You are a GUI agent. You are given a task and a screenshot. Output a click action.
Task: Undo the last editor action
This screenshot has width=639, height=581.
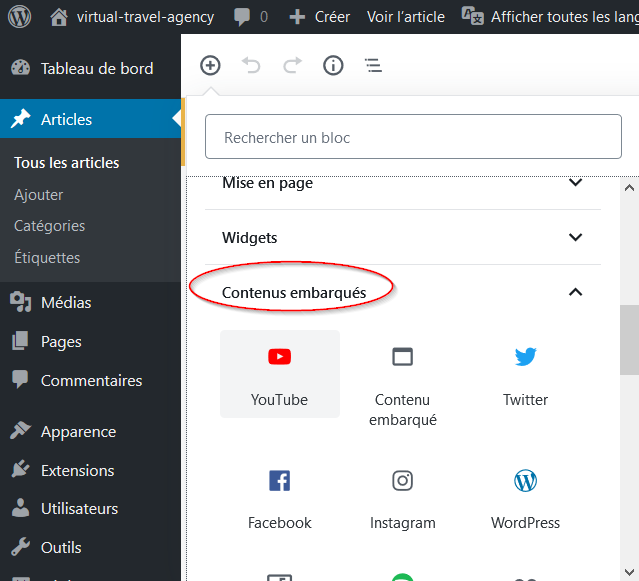(x=251, y=65)
